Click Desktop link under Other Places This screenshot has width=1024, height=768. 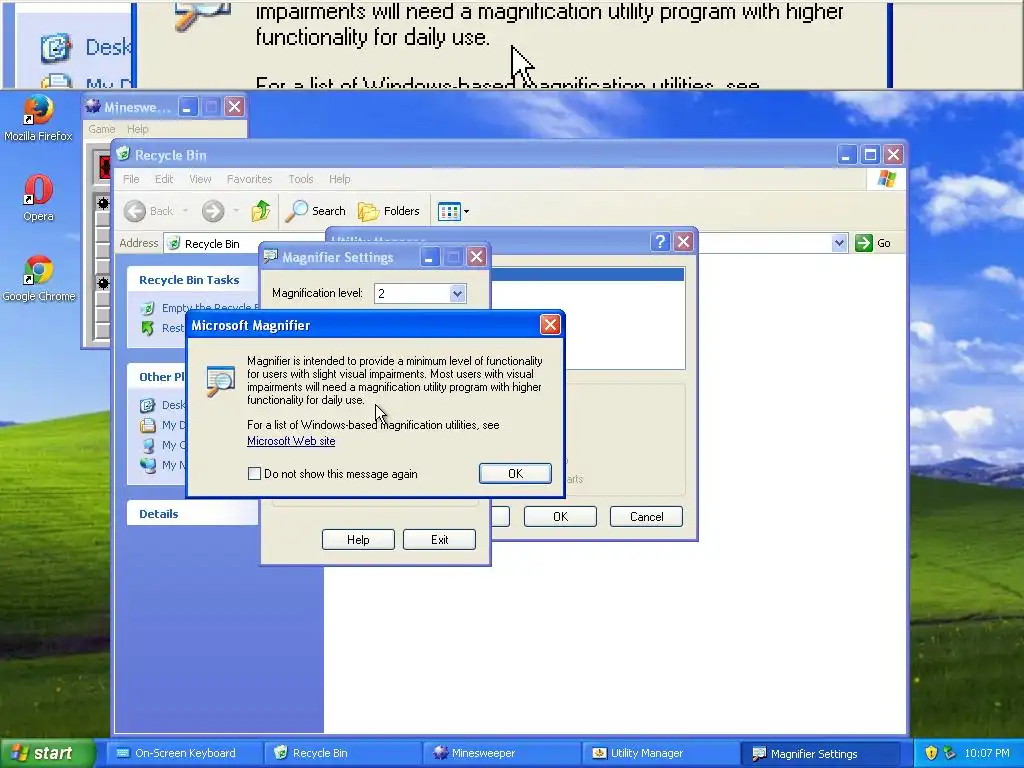point(163,405)
